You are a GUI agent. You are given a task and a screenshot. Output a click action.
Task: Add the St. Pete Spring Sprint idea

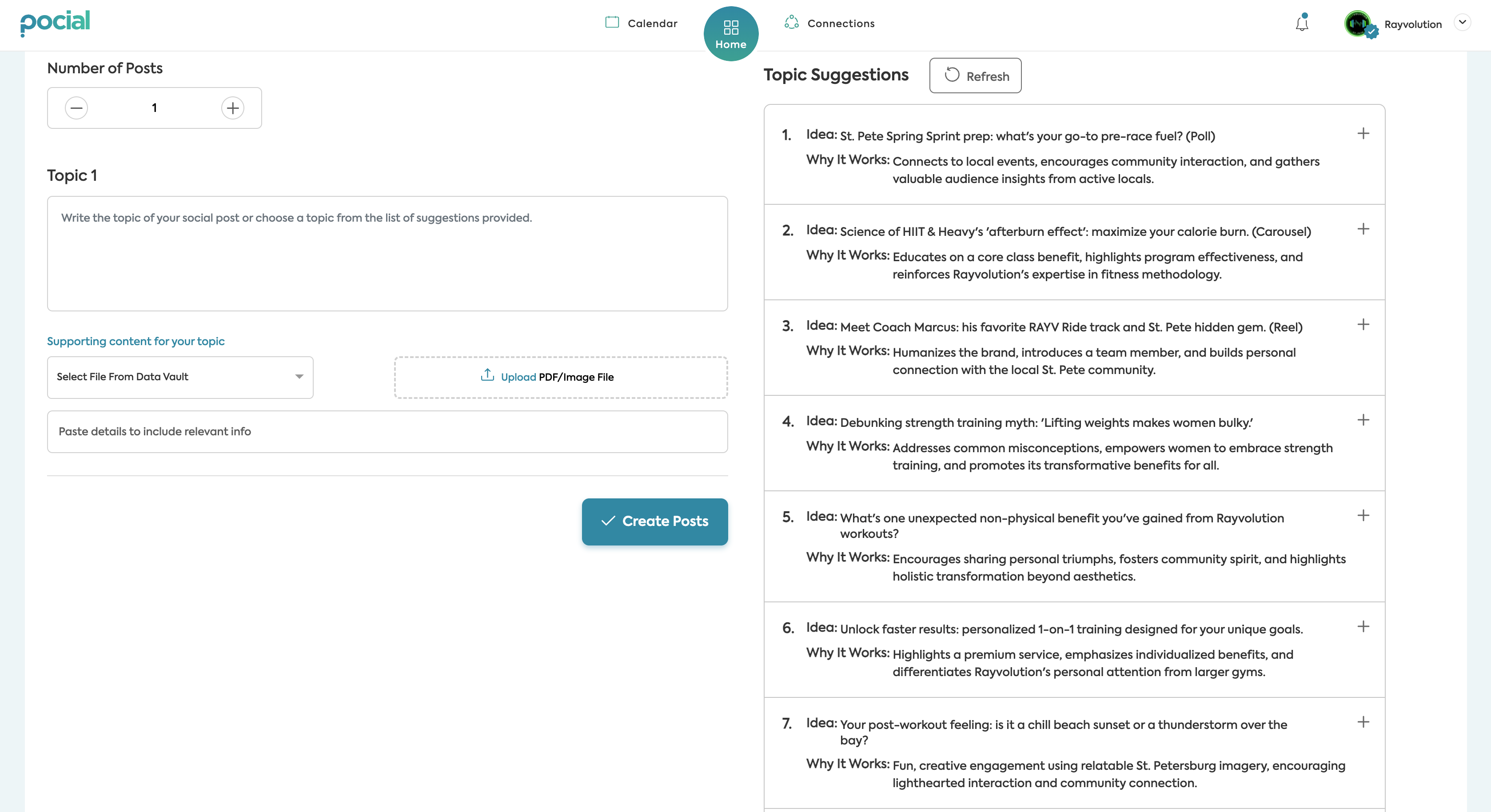point(1363,134)
